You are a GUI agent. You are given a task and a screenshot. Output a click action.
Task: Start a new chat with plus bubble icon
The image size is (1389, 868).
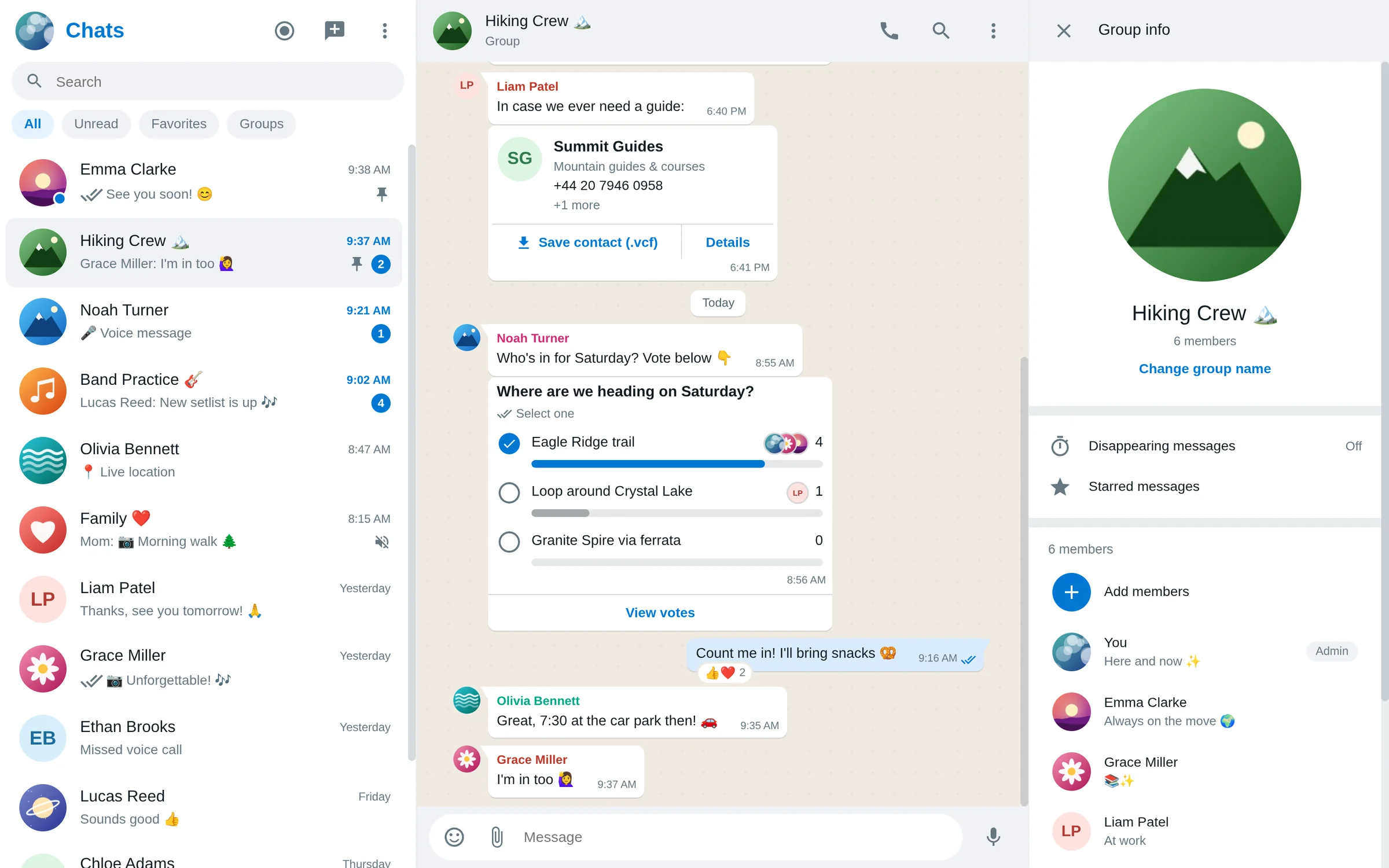pos(335,31)
